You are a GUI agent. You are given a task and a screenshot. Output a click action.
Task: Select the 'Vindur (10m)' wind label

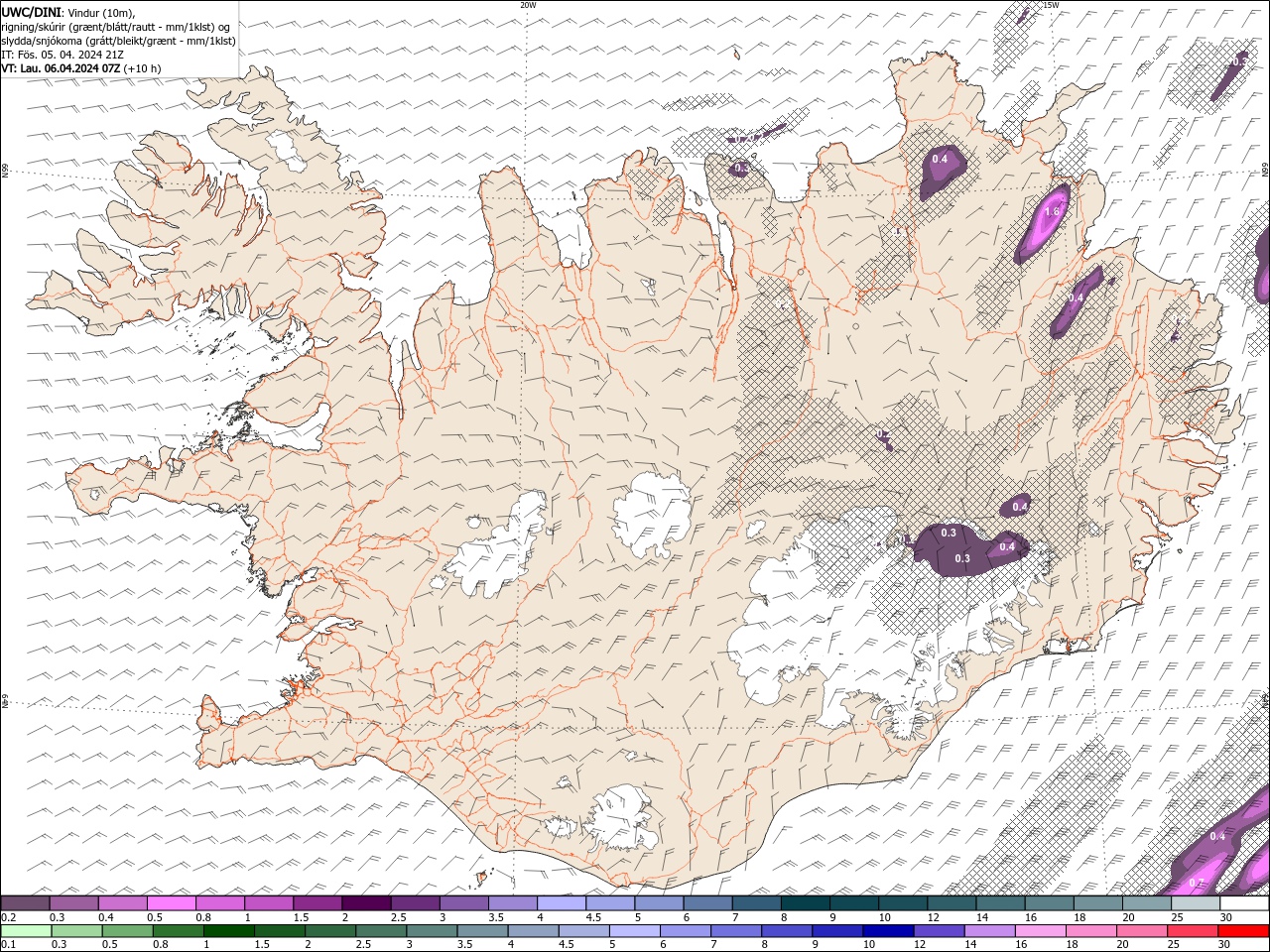pyautogui.click(x=99, y=11)
